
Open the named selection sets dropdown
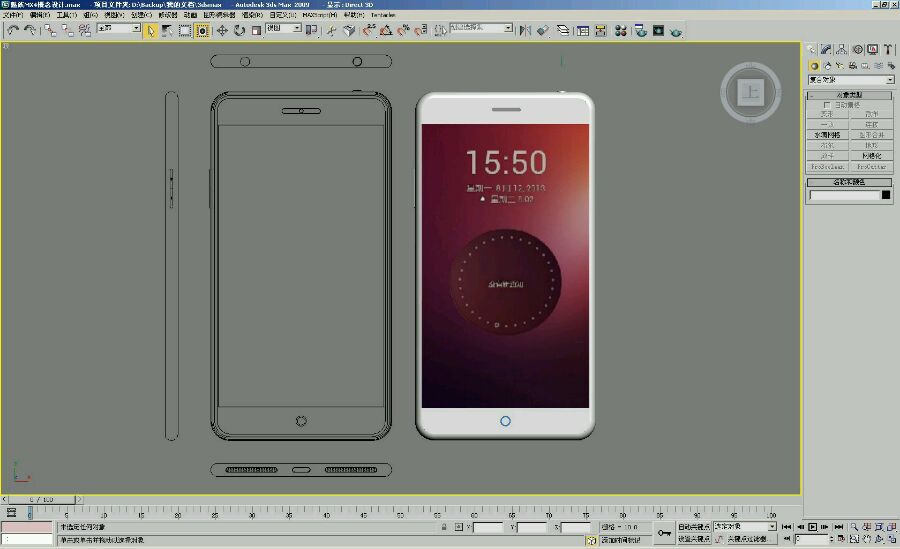481,28
